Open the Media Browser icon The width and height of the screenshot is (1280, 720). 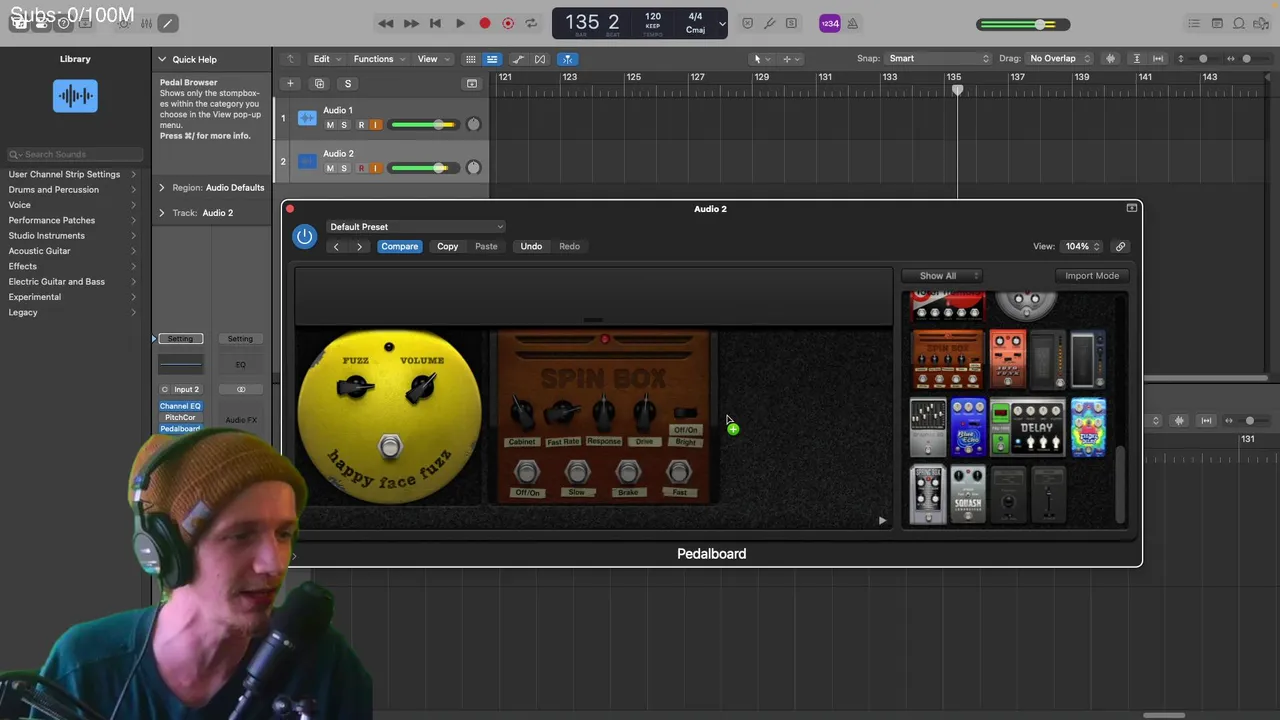tap(1263, 23)
